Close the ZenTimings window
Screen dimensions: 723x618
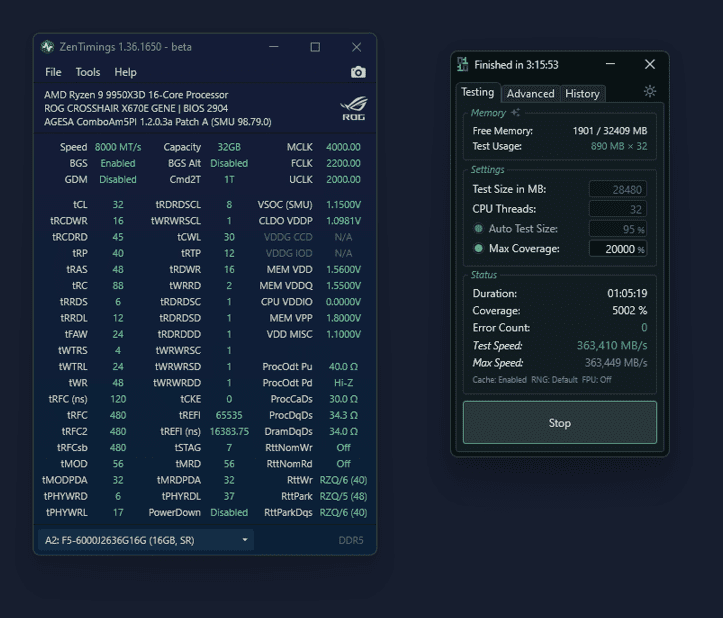coord(356,47)
